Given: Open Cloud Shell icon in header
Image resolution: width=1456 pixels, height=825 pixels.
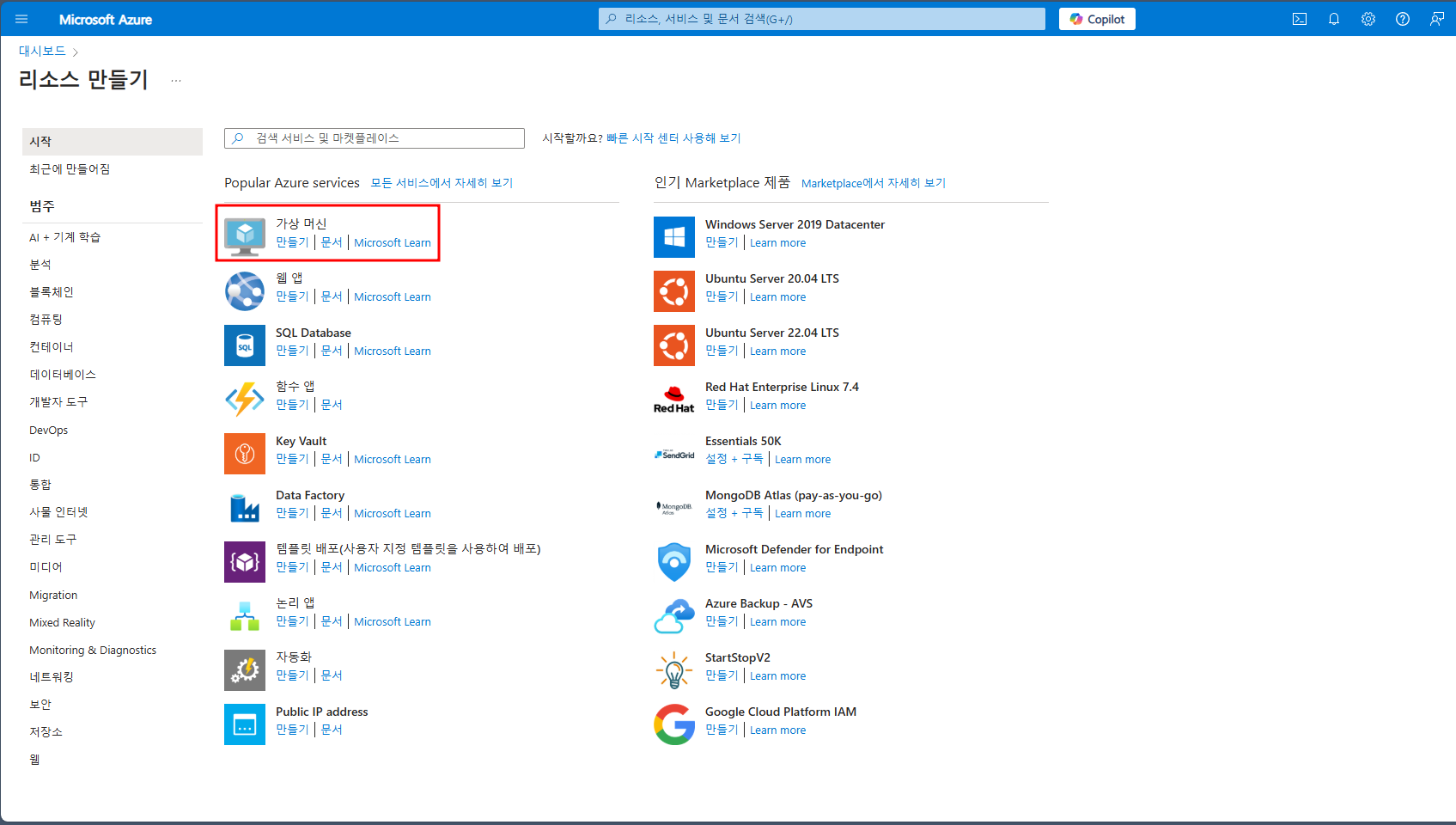Looking at the screenshot, I should pos(1300,19).
